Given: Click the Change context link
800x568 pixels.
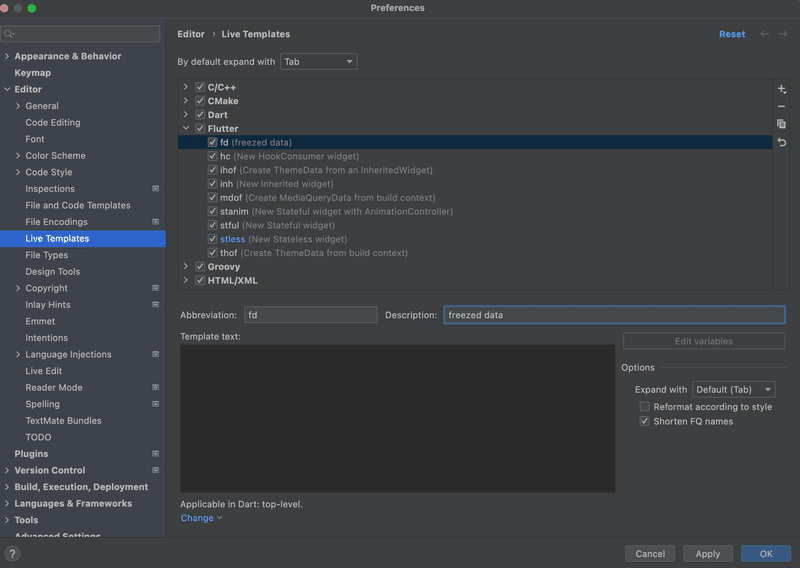Looking at the screenshot, I should pyautogui.click(x=200, y=518).
